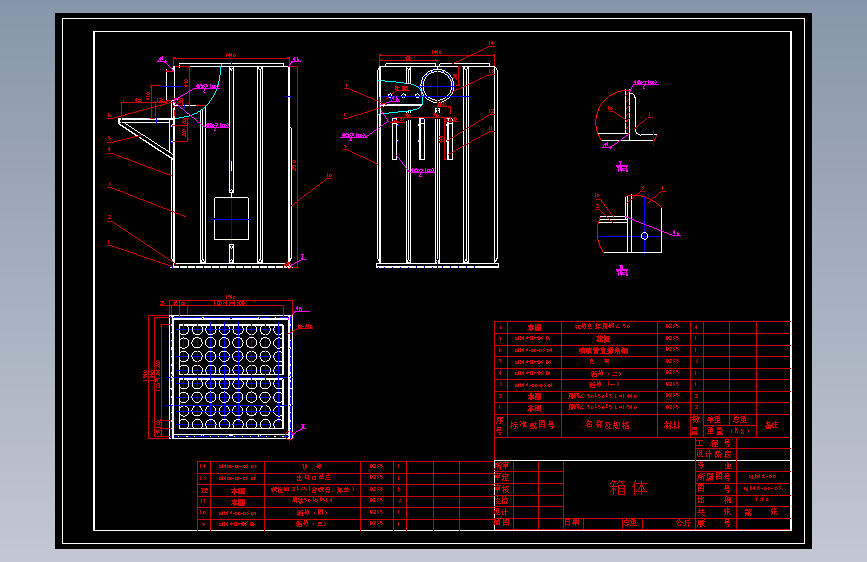This screenshot has height=562, width=867.
Task: Click the 备注 column header
Action: [771, 425]
